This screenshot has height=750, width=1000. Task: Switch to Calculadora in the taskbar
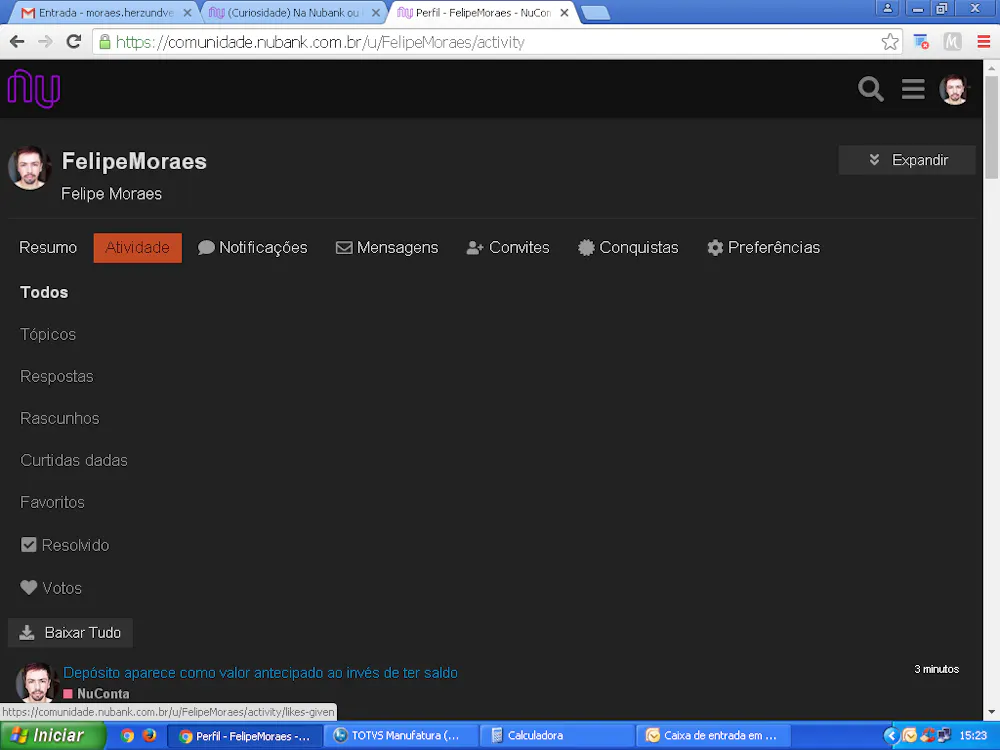[557, 736]
